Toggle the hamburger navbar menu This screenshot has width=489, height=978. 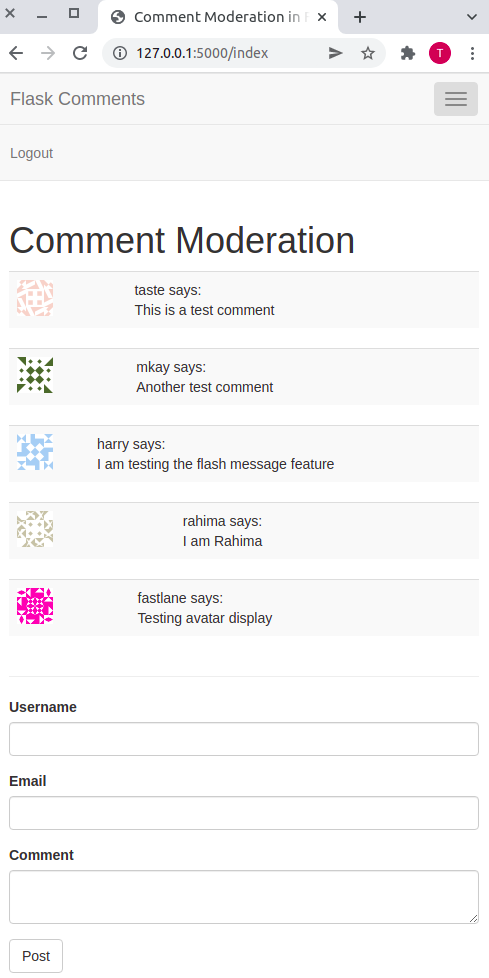(x=456, y=99)
